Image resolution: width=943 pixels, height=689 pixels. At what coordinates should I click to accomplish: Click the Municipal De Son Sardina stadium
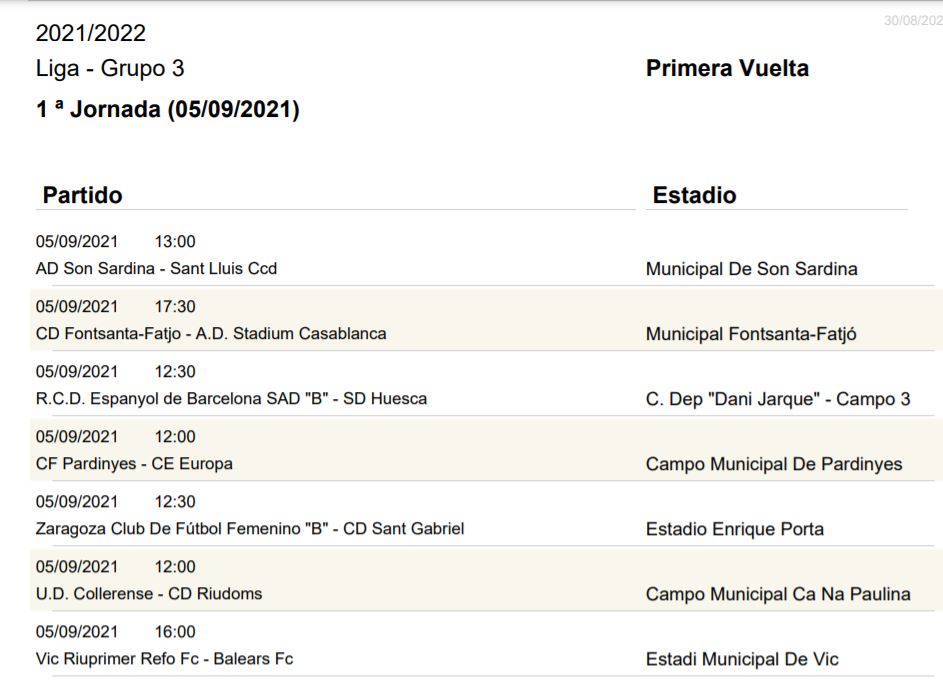752,269
